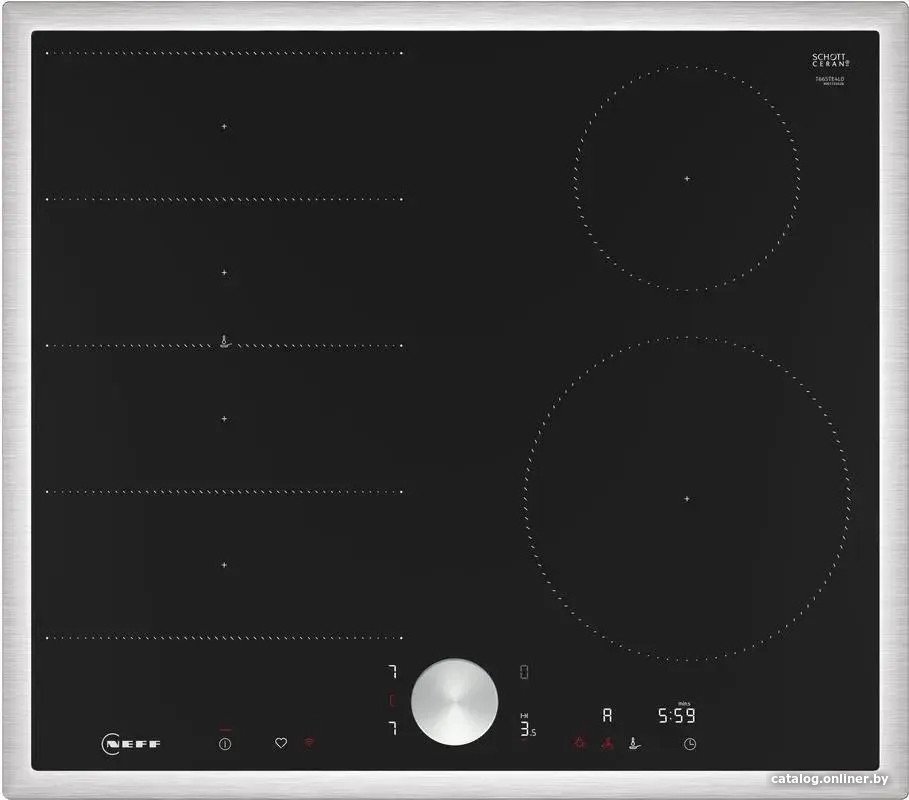909x800 pixels.
Task: Tap the 5:59 timer display
Action: [x=676, y=715]
